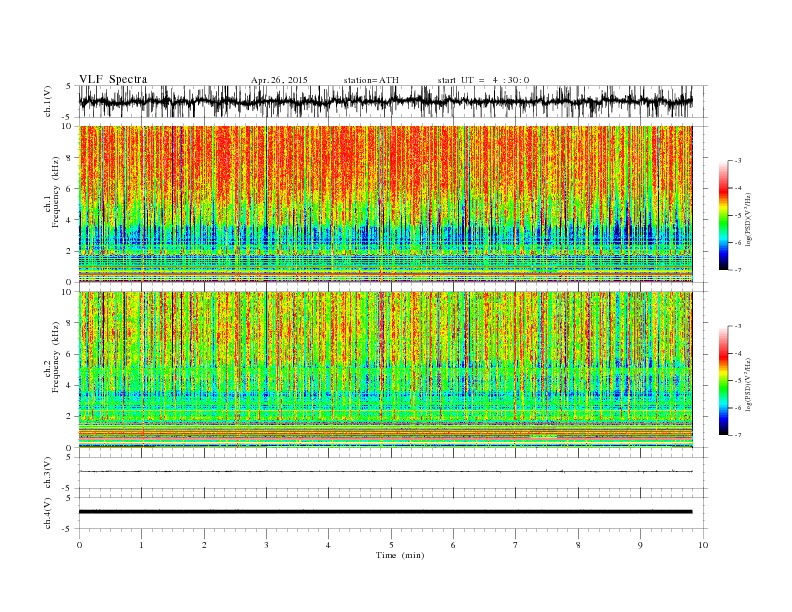Click the ch.1 spectrogram color bar
Screen dimensions: 792x612
[723, 215]
